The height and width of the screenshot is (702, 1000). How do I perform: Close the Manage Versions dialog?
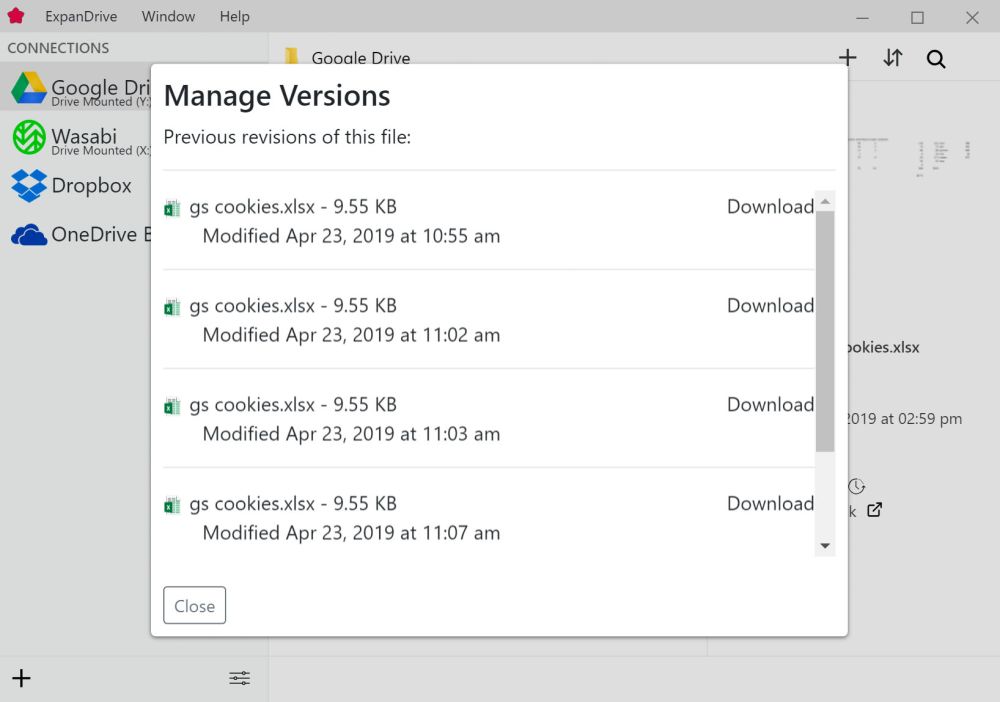pos(194,605)
